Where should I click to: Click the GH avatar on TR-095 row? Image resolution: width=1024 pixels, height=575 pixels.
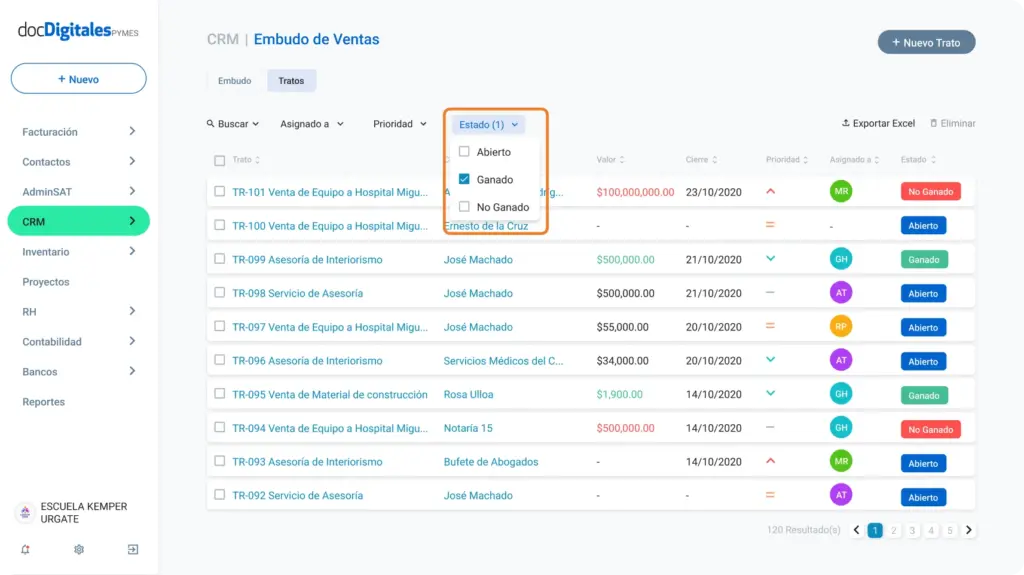tap(840, 394)
